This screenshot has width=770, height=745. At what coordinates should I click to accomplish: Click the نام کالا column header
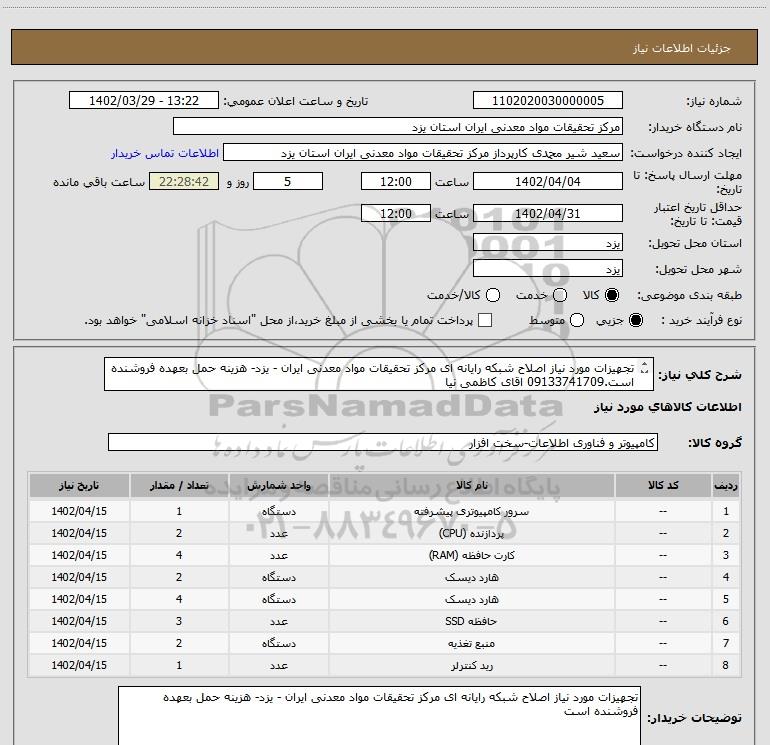pos(478,485)
